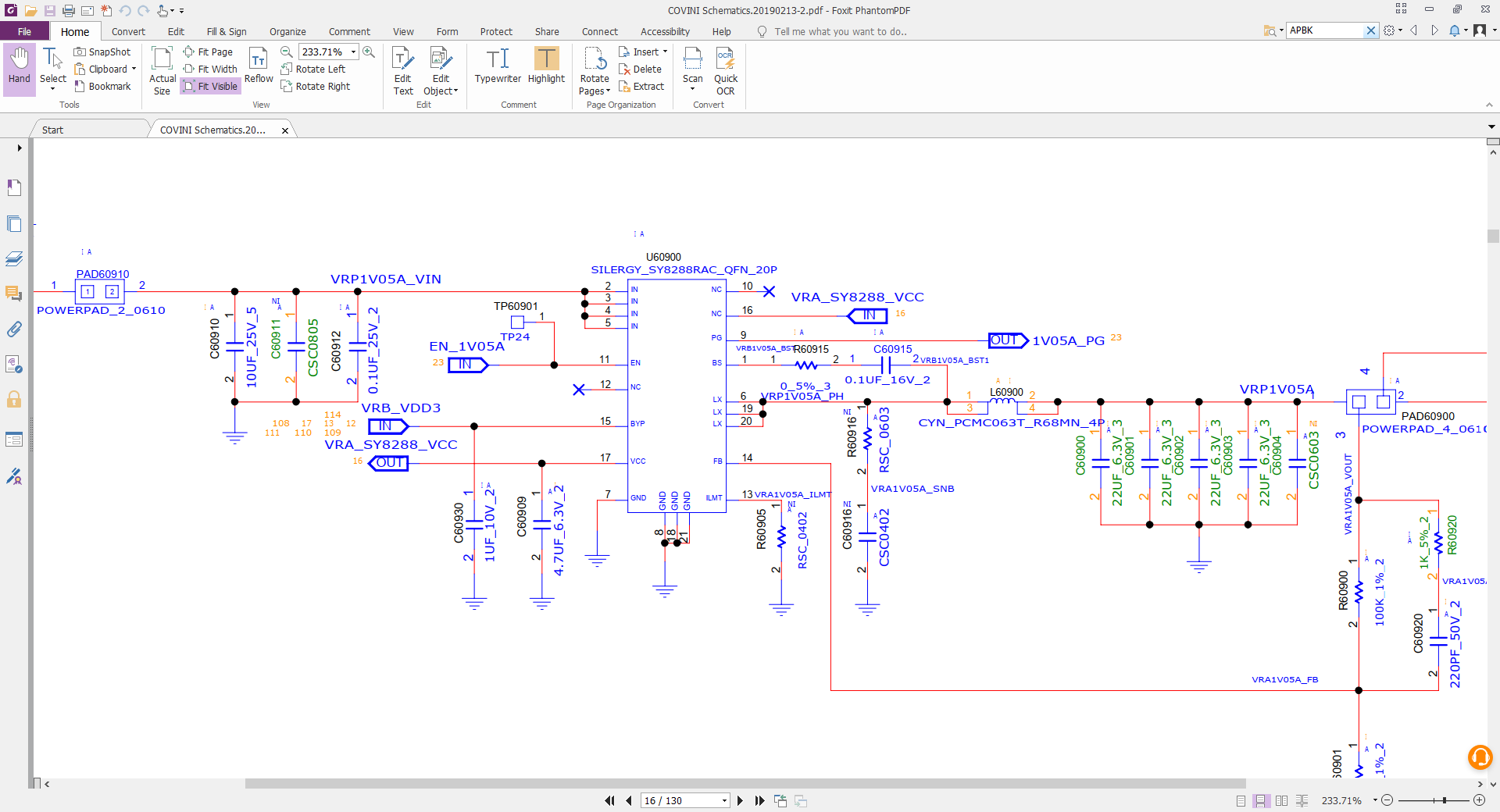The height and width of the screenshot is (812, 1500).
Task: Click the Save icon in title bar
Action: pos(49,11)
